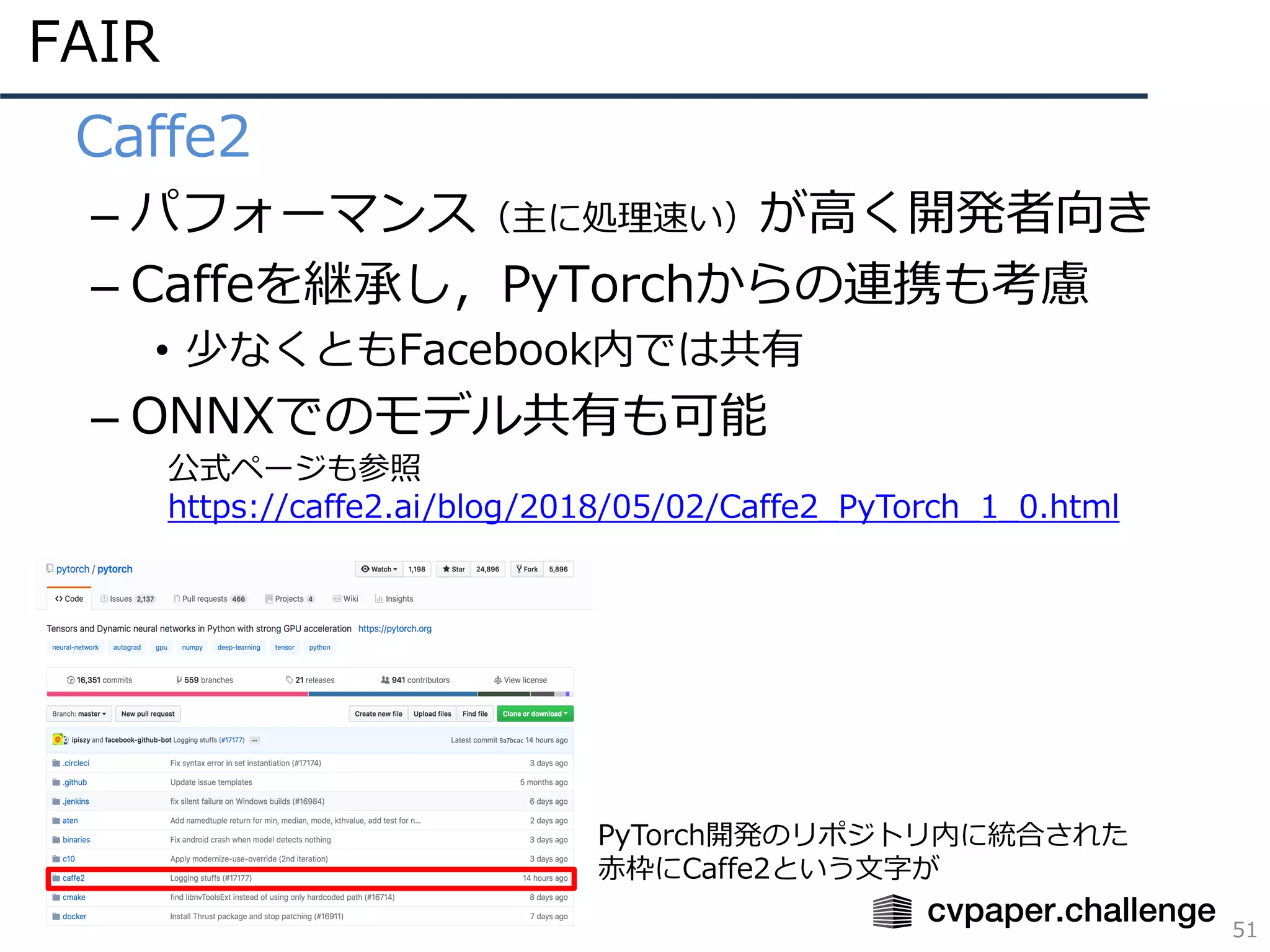The image size is (1270, 952).
Task: Open the 21 releases page
Action: (310, 680)
